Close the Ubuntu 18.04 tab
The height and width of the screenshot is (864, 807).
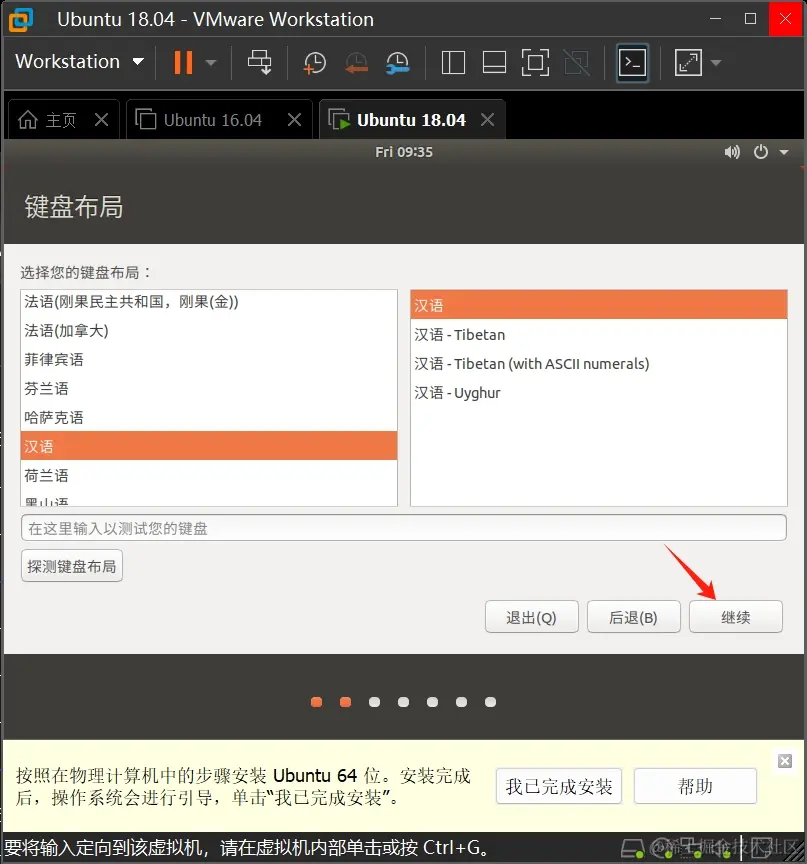click(488, 120)
